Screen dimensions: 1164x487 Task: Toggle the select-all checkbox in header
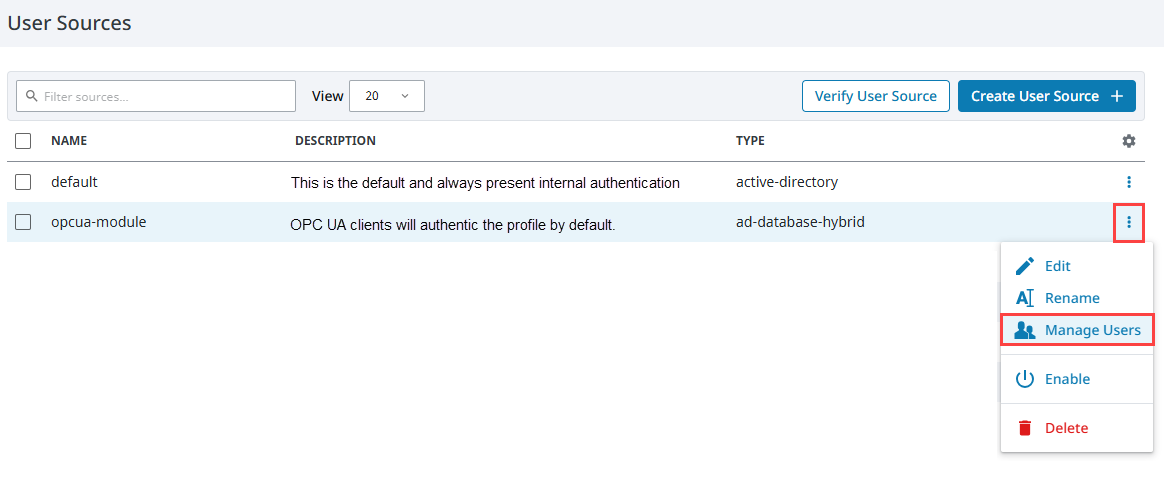[23, 141]
